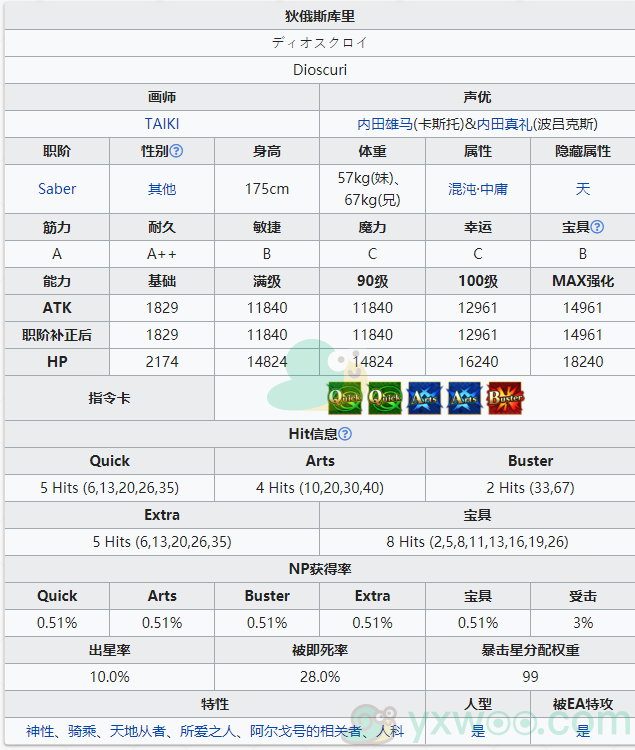
Task: Open the 人科 trait link
Action: coord(390,731)
